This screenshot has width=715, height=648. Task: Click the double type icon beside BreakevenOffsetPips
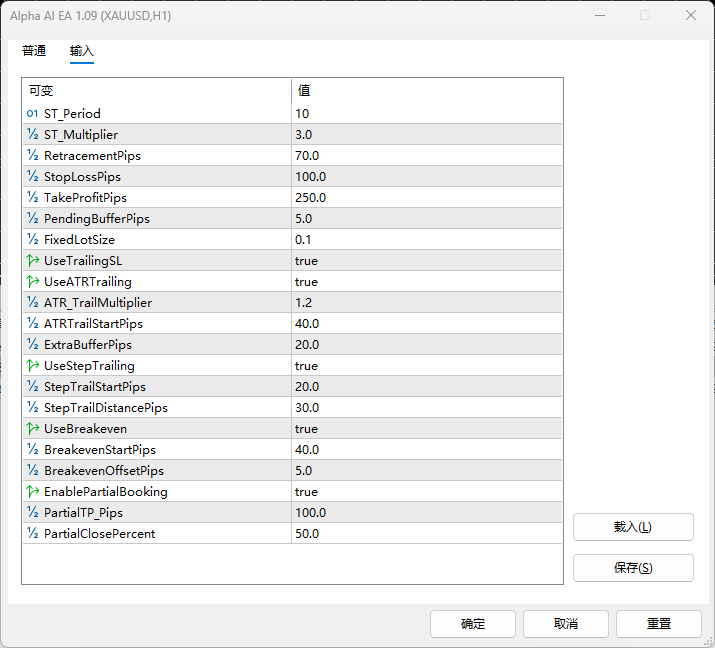pos(32,470)
